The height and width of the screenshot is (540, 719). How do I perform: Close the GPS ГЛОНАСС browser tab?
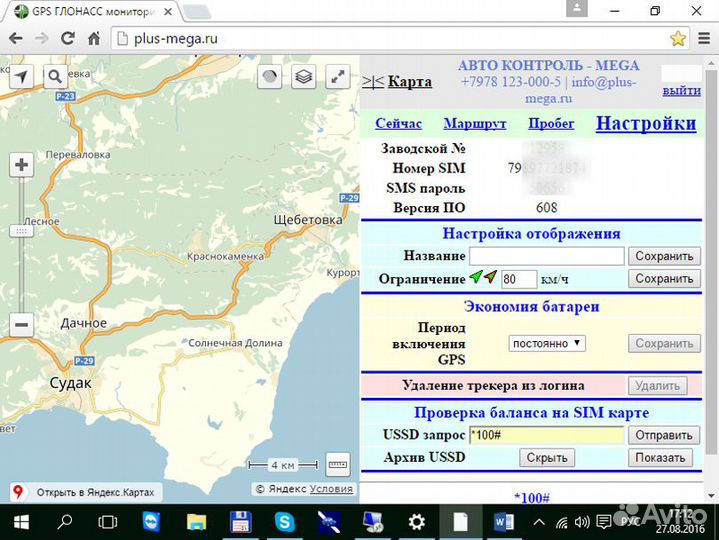tap(168, 11)
